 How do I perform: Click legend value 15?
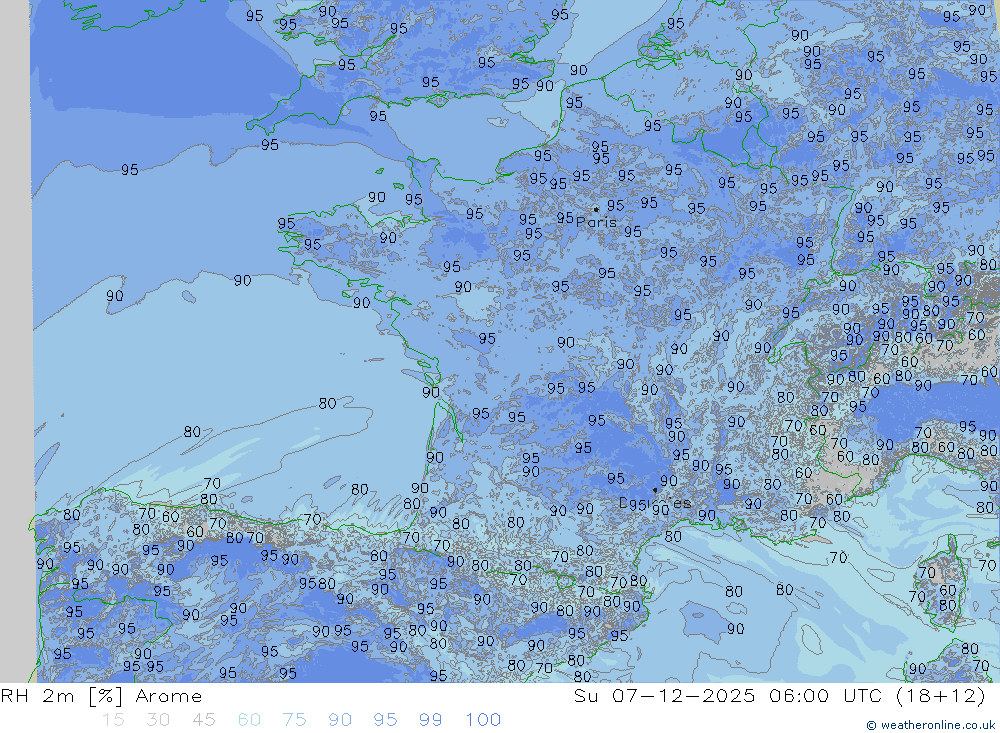(113, 720)
